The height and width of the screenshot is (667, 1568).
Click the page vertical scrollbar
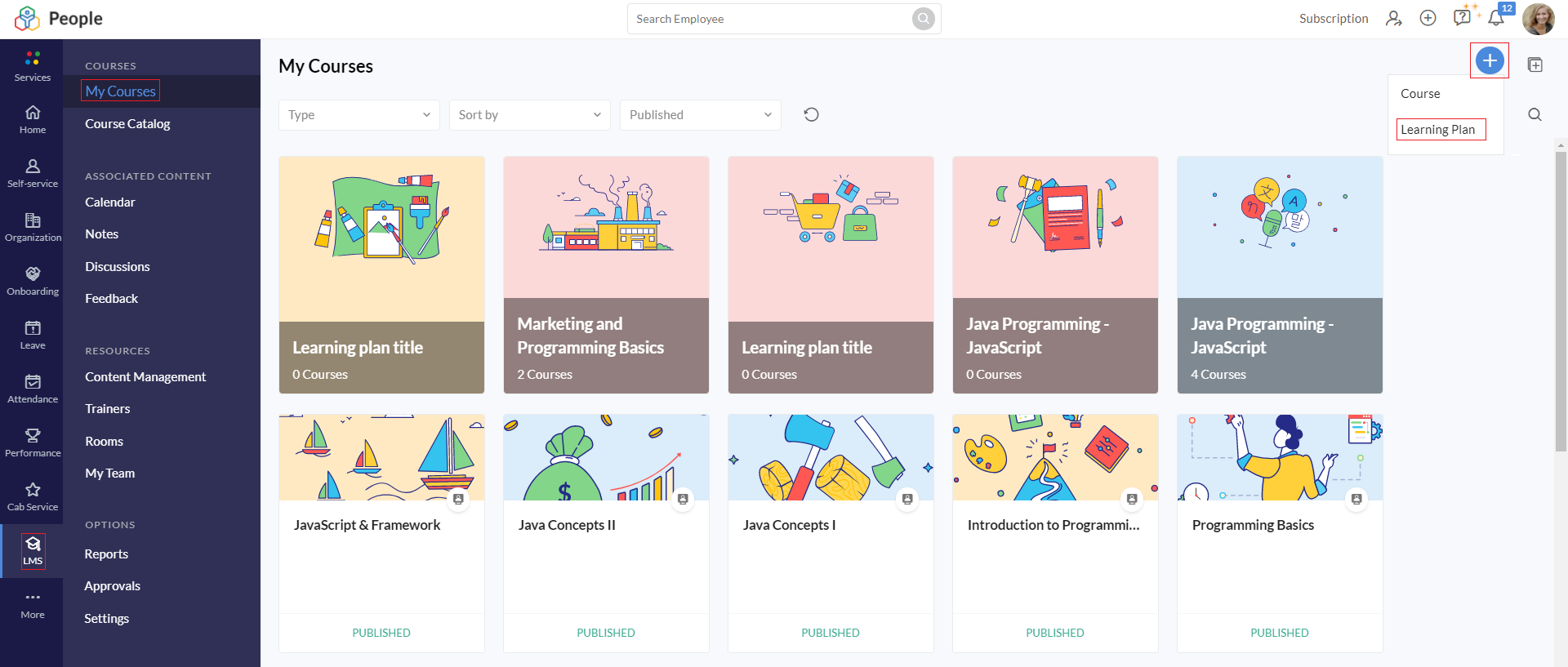click(1561, 301)
